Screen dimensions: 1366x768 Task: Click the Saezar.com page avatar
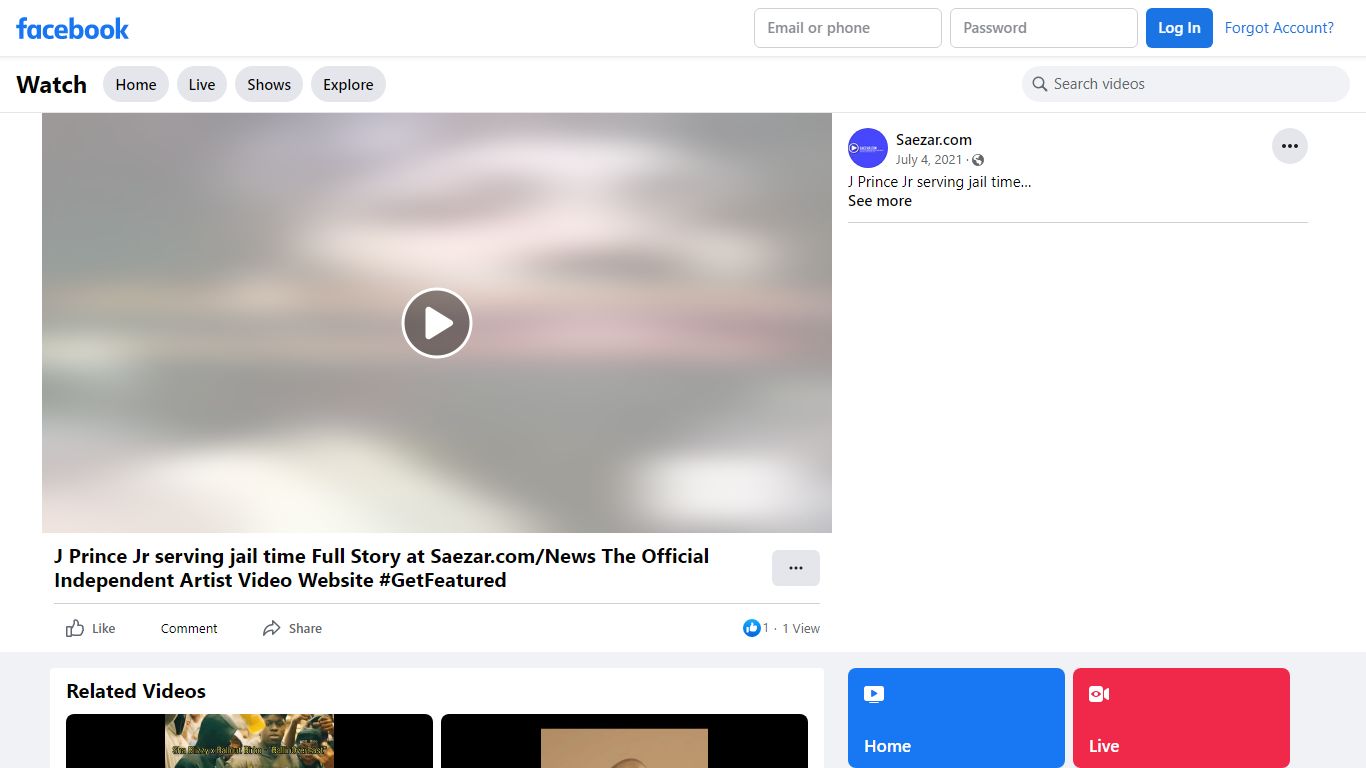(868, 148)
